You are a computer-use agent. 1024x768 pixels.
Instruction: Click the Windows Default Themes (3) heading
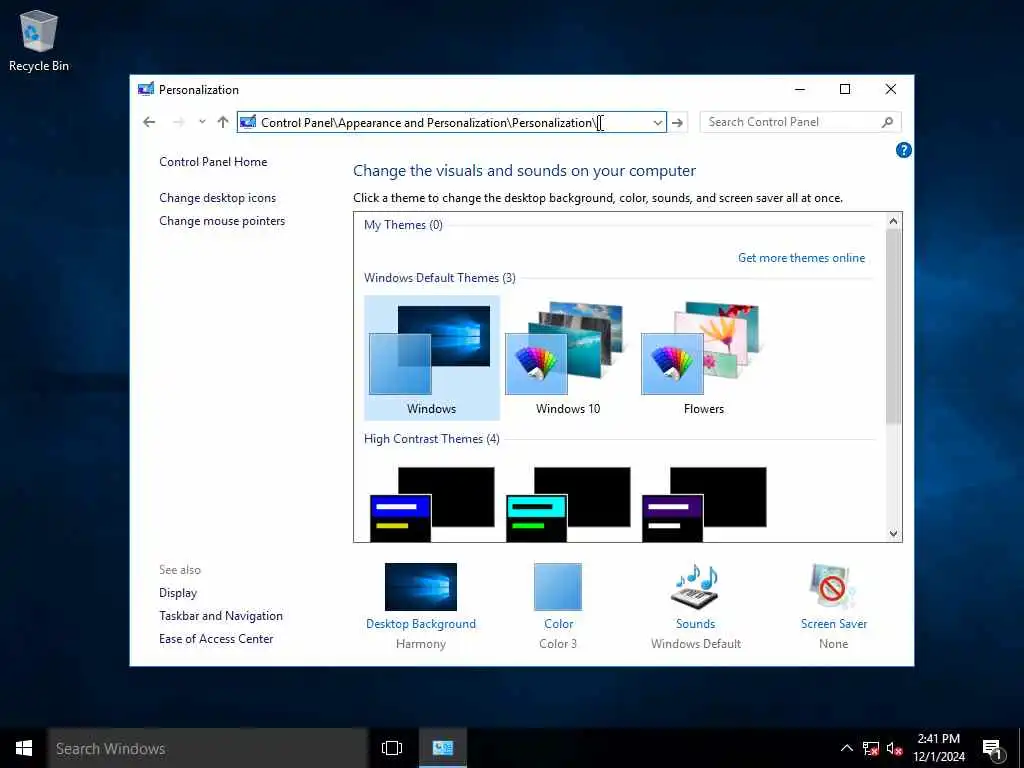[440, 278]
